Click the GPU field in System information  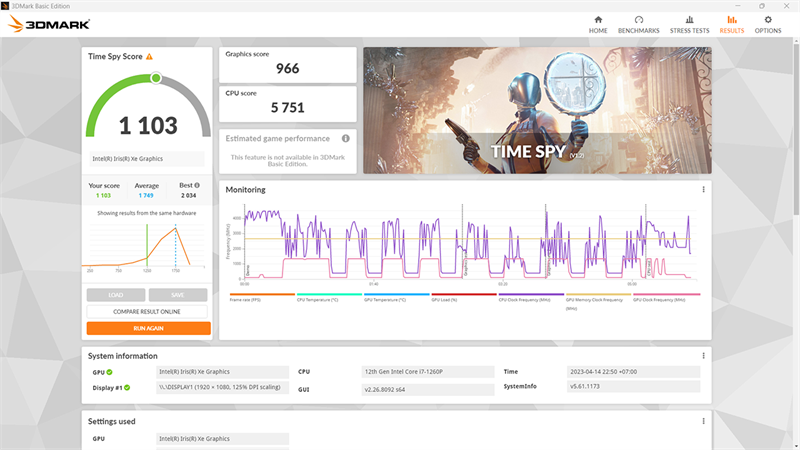(x=222, y=372)
